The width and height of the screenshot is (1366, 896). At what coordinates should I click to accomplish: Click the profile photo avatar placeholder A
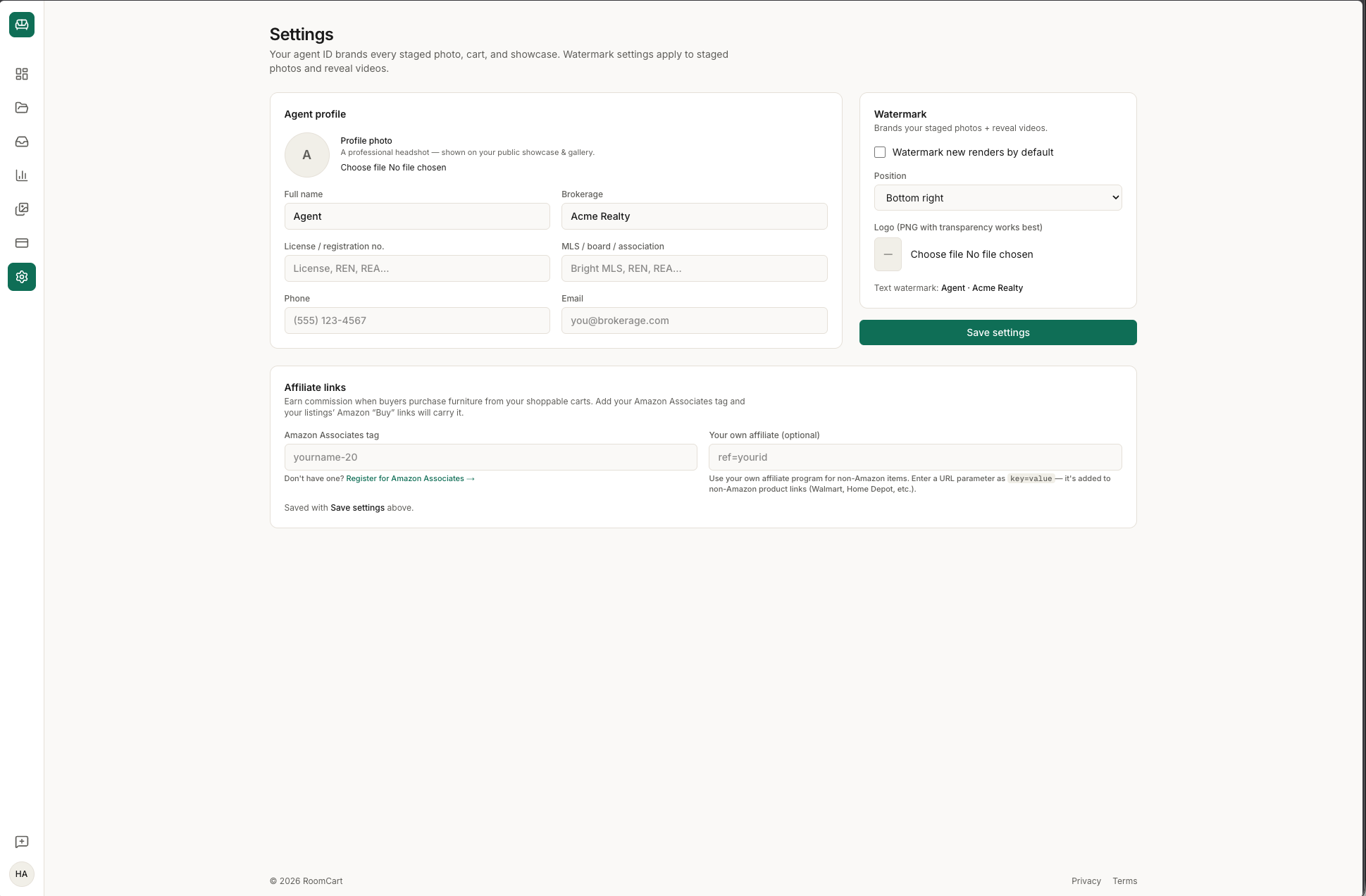tap(306, 155)
